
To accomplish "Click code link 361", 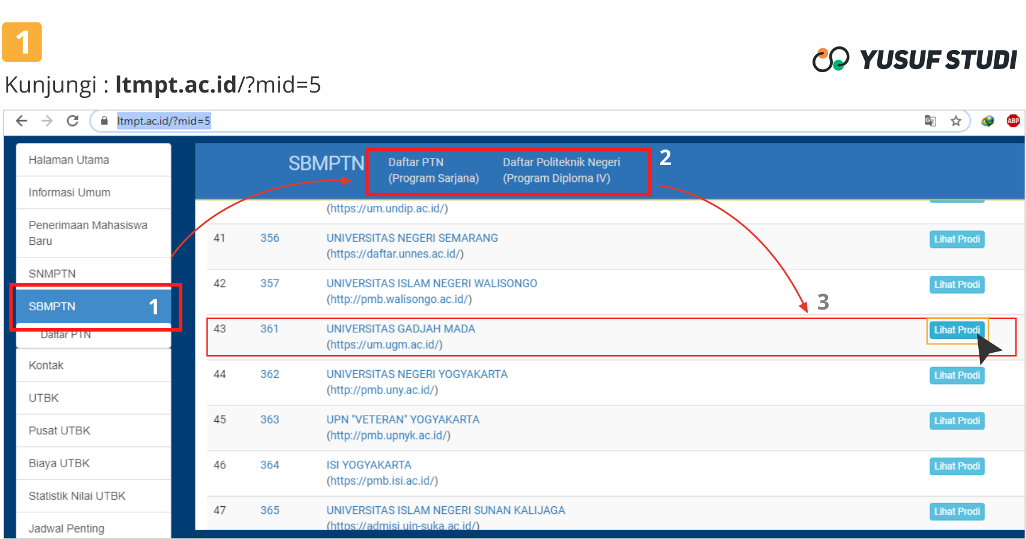I will (x=270, y=328).
